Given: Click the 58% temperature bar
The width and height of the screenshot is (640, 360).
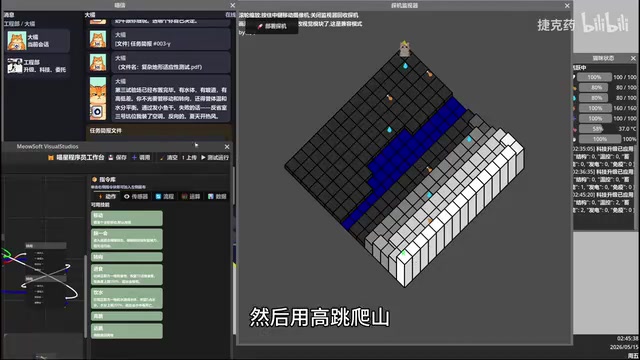Looking at the screenshot, I should [x=596, y=129].
